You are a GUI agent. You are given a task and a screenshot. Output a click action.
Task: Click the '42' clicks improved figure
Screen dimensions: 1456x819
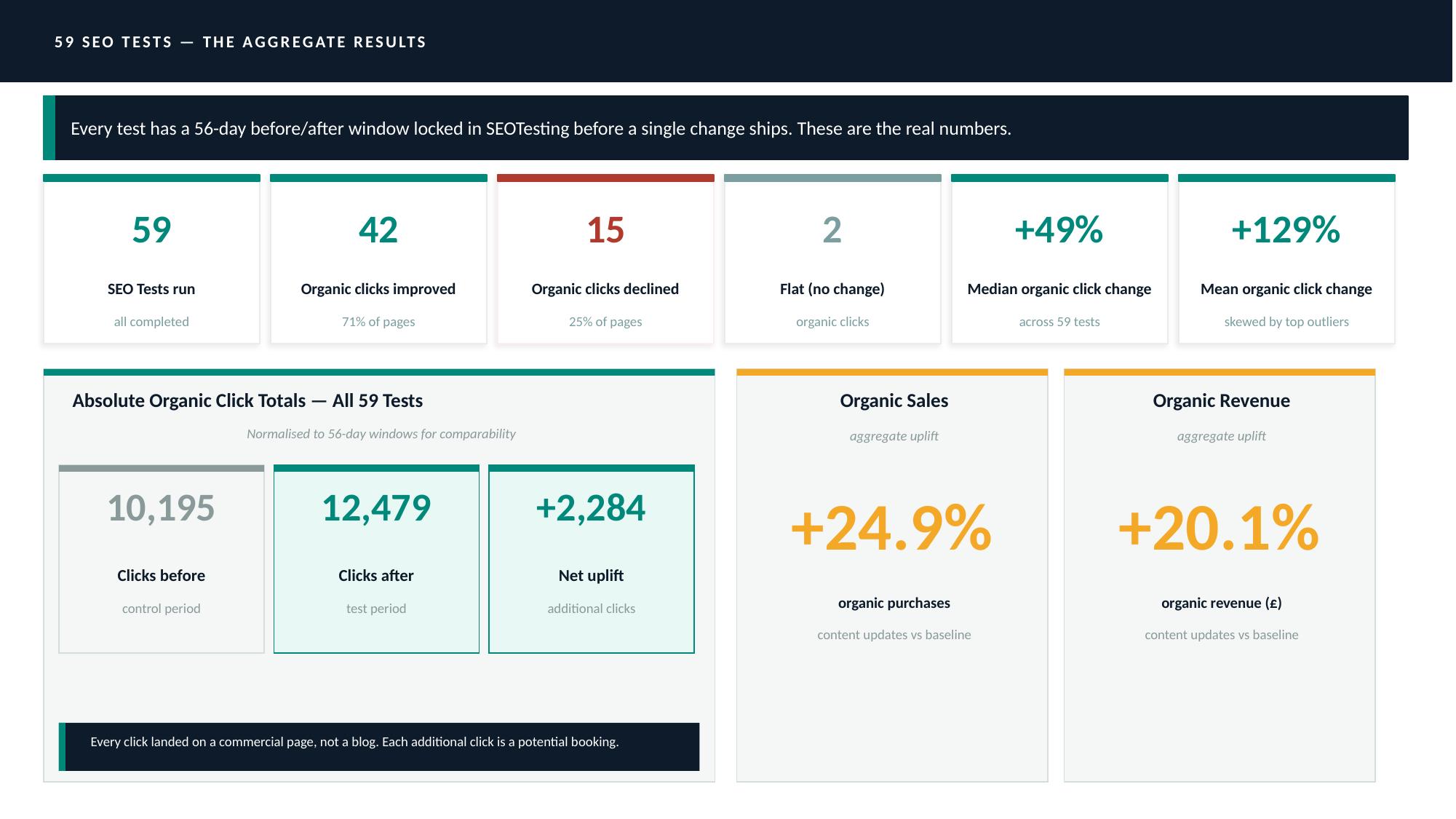(378, 230)
